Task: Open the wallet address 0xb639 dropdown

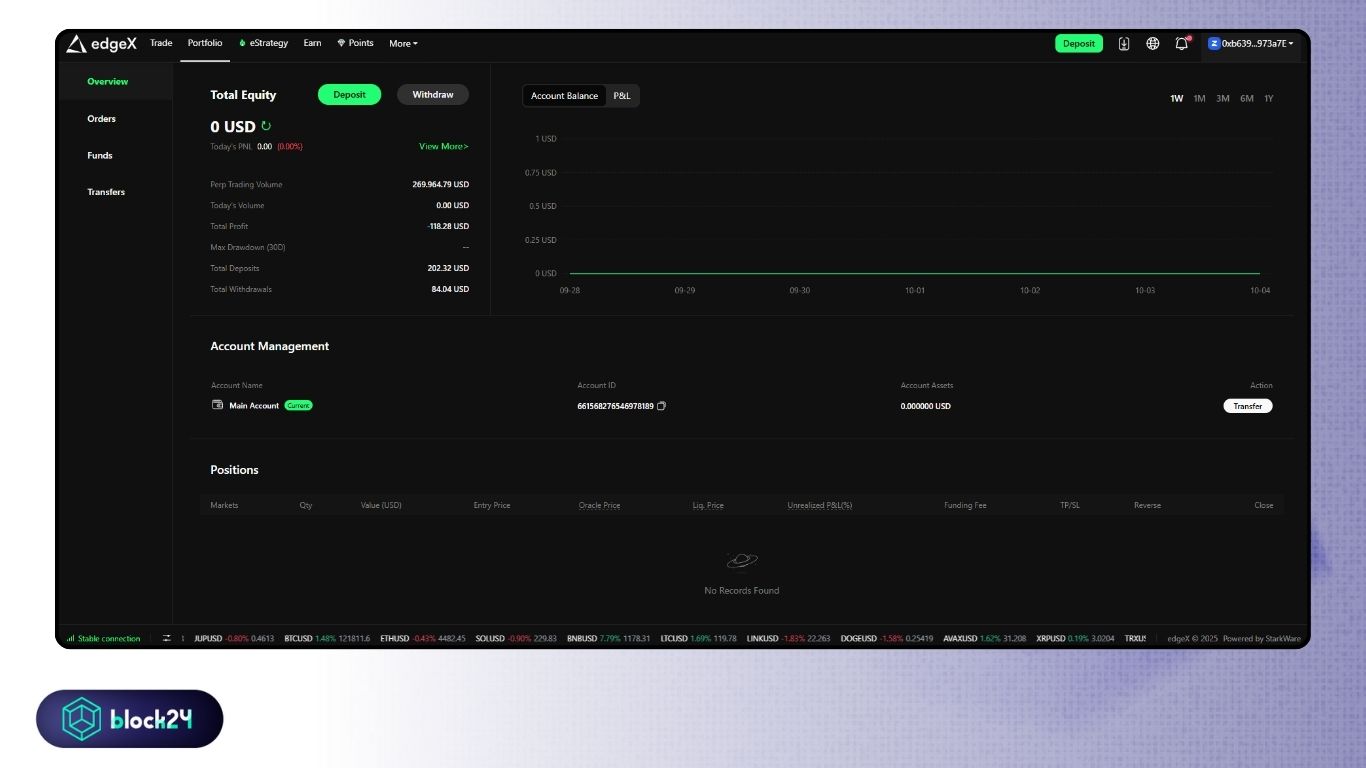Action: (x=1251, y=44)
